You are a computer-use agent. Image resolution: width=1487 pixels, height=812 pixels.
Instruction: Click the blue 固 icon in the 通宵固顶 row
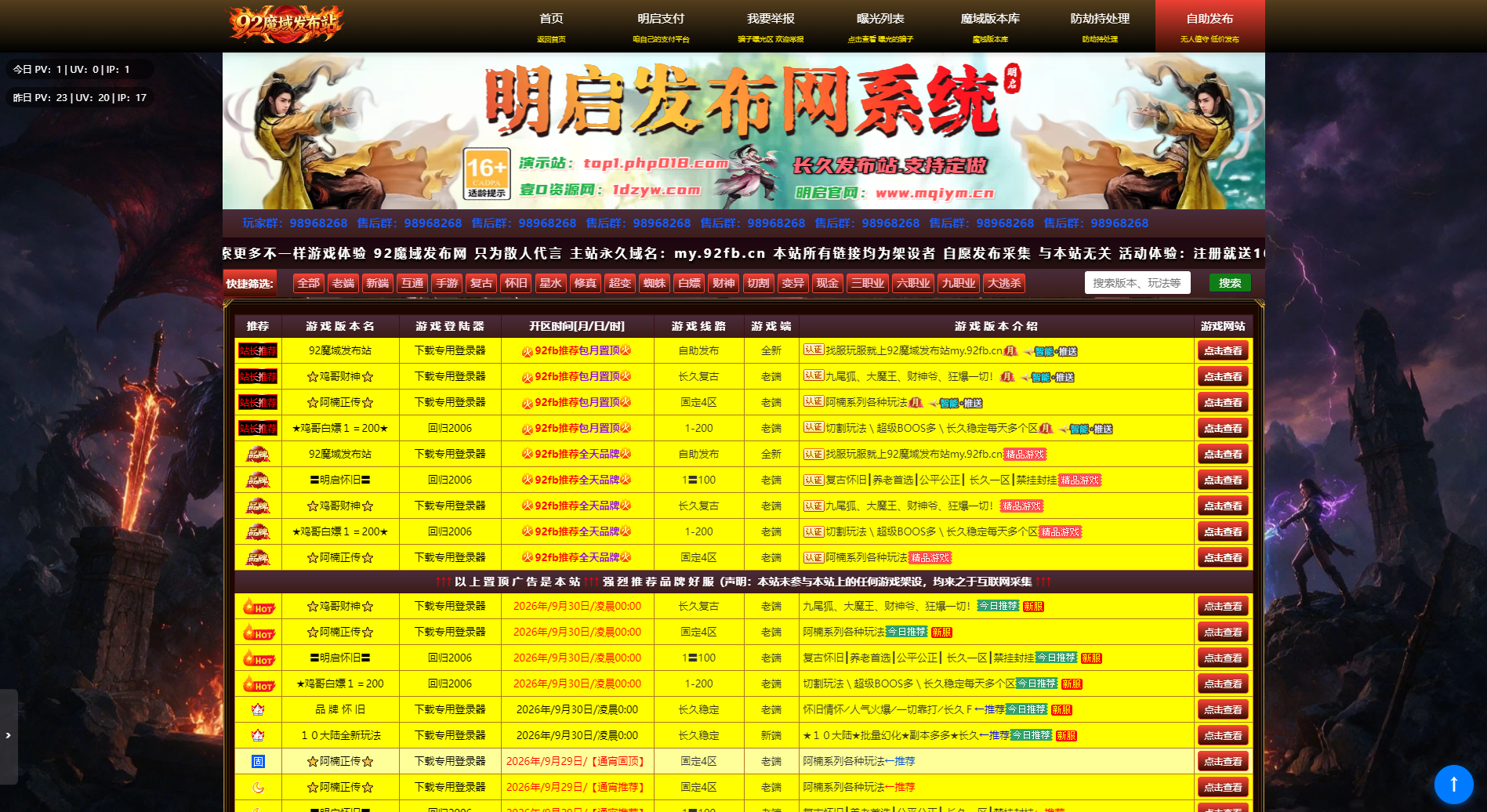click(258, 762)
